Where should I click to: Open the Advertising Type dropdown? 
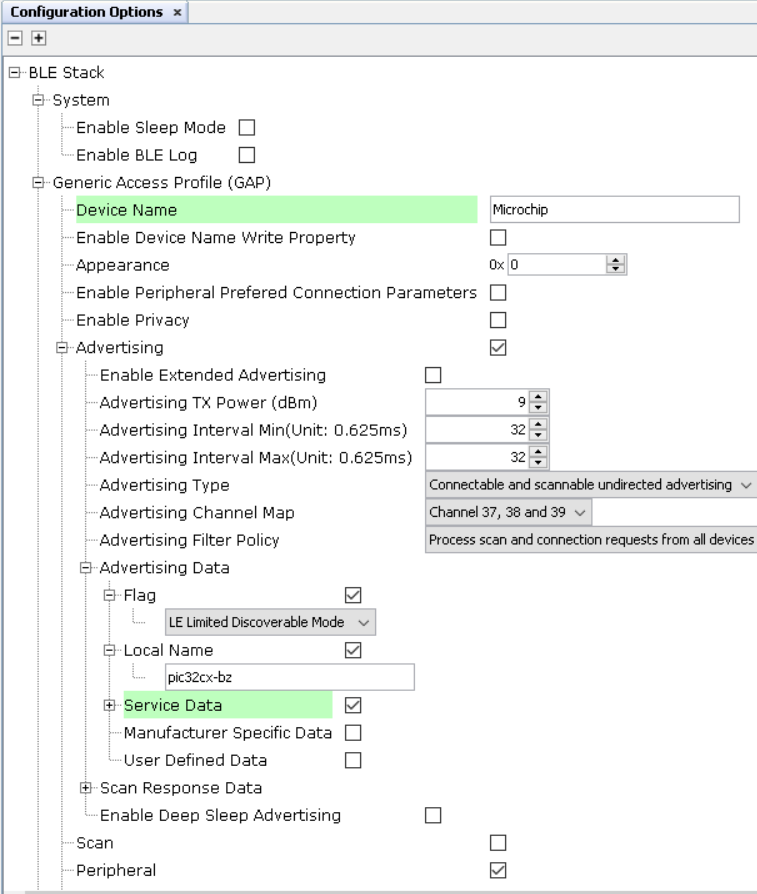point(591,485)
